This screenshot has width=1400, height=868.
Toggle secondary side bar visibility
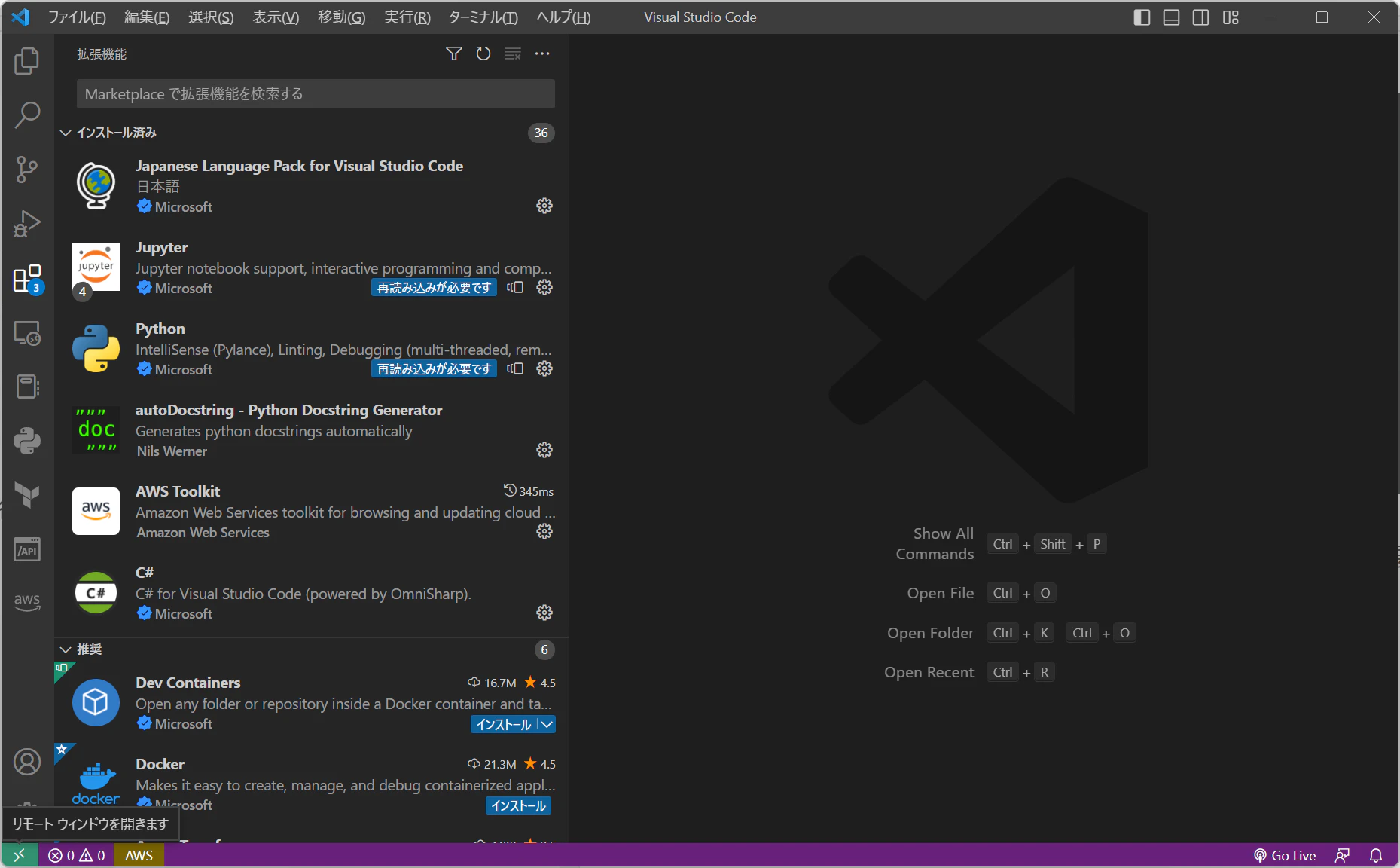point(1201,17)
